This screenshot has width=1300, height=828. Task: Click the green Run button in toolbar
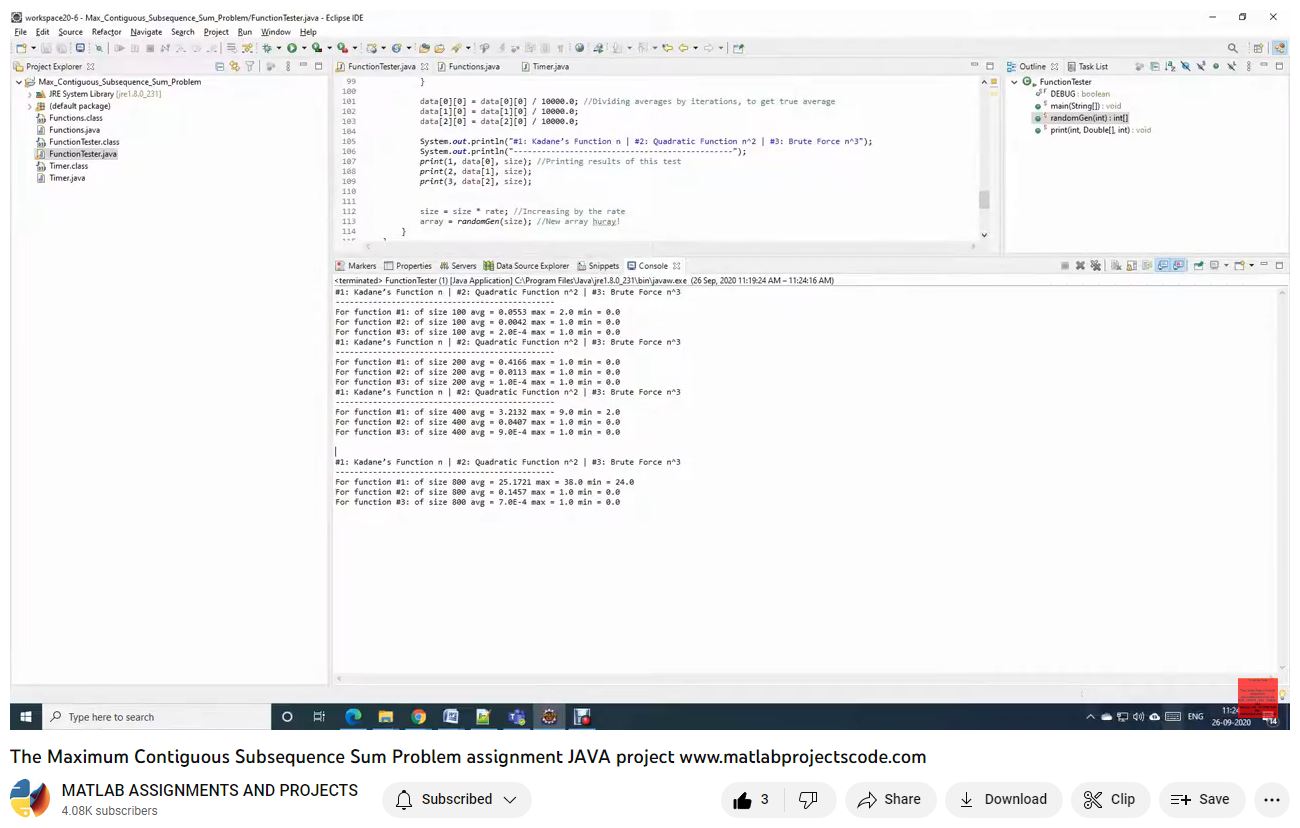292,48
